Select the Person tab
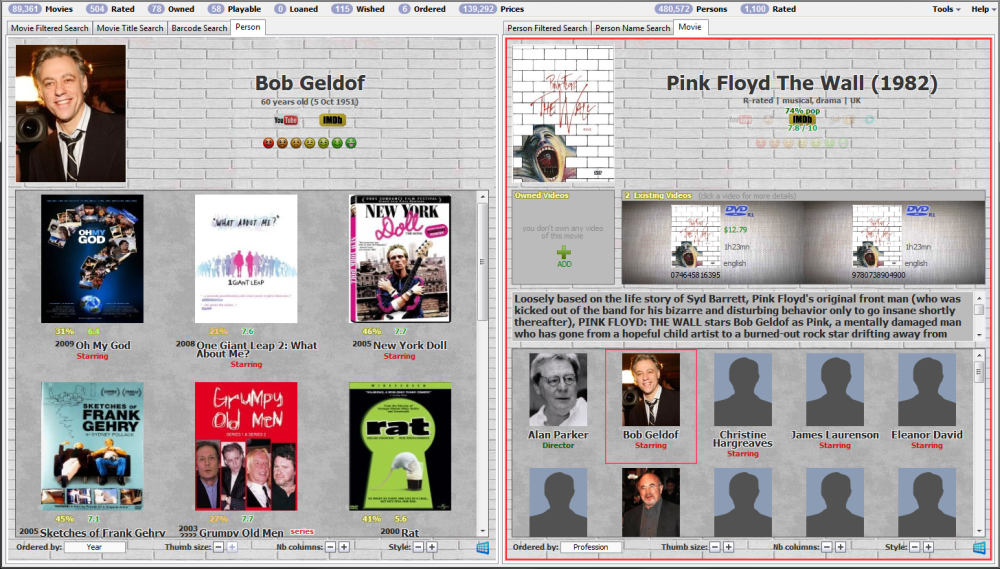Image resolution: width=1000 pixels, height=569 pixels. coord(247,27)
